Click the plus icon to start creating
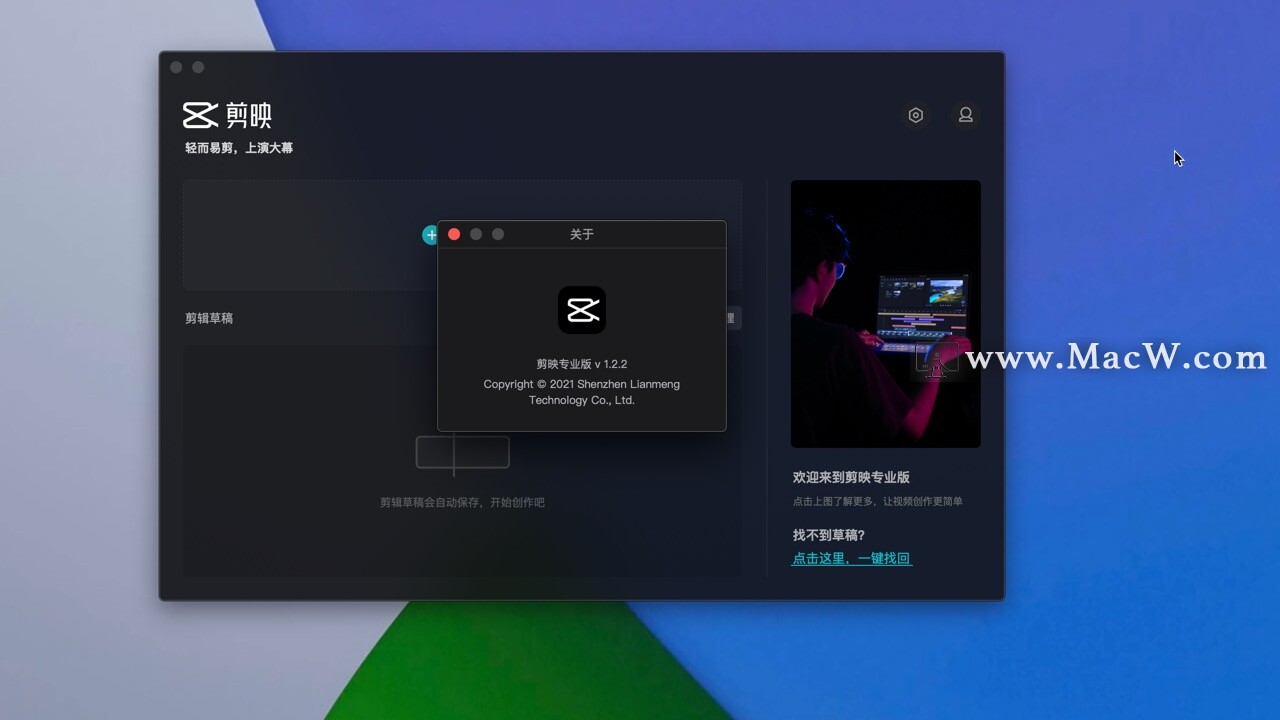1280x720 pixels. click(x=430, y=235)
